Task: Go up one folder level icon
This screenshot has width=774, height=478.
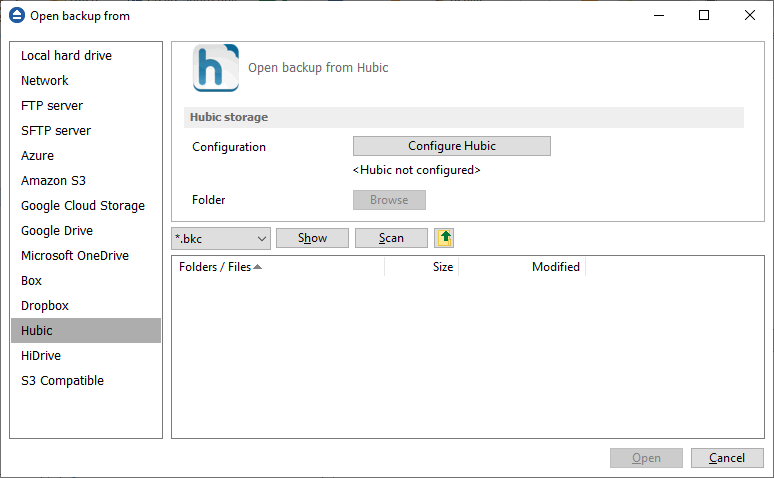Action: [444, 238]
